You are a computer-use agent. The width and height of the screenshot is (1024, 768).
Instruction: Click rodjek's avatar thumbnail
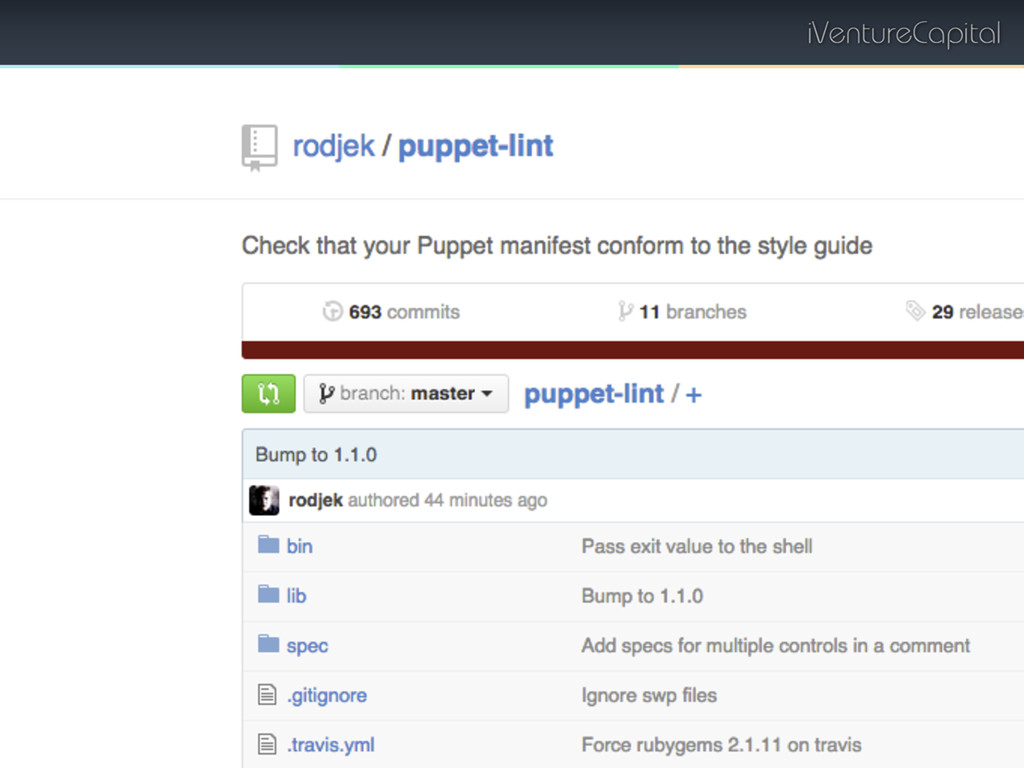pos(264,500)
